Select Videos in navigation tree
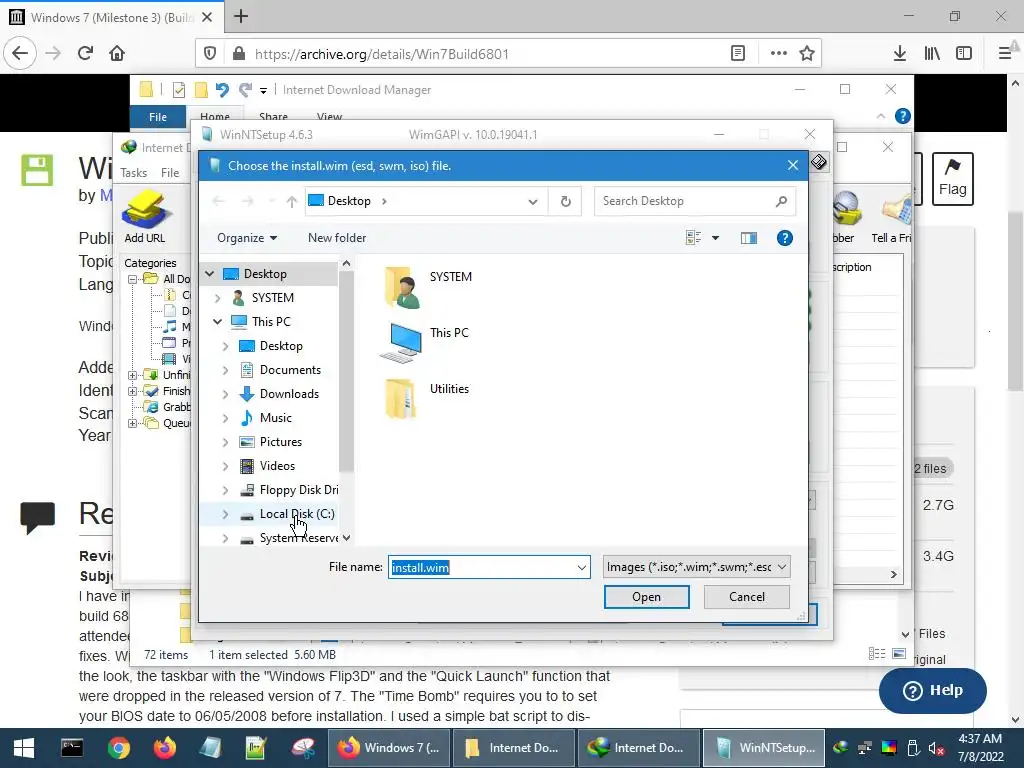Image resolution: width=1024 pixels, height=768 pixels. pos(277,466)
